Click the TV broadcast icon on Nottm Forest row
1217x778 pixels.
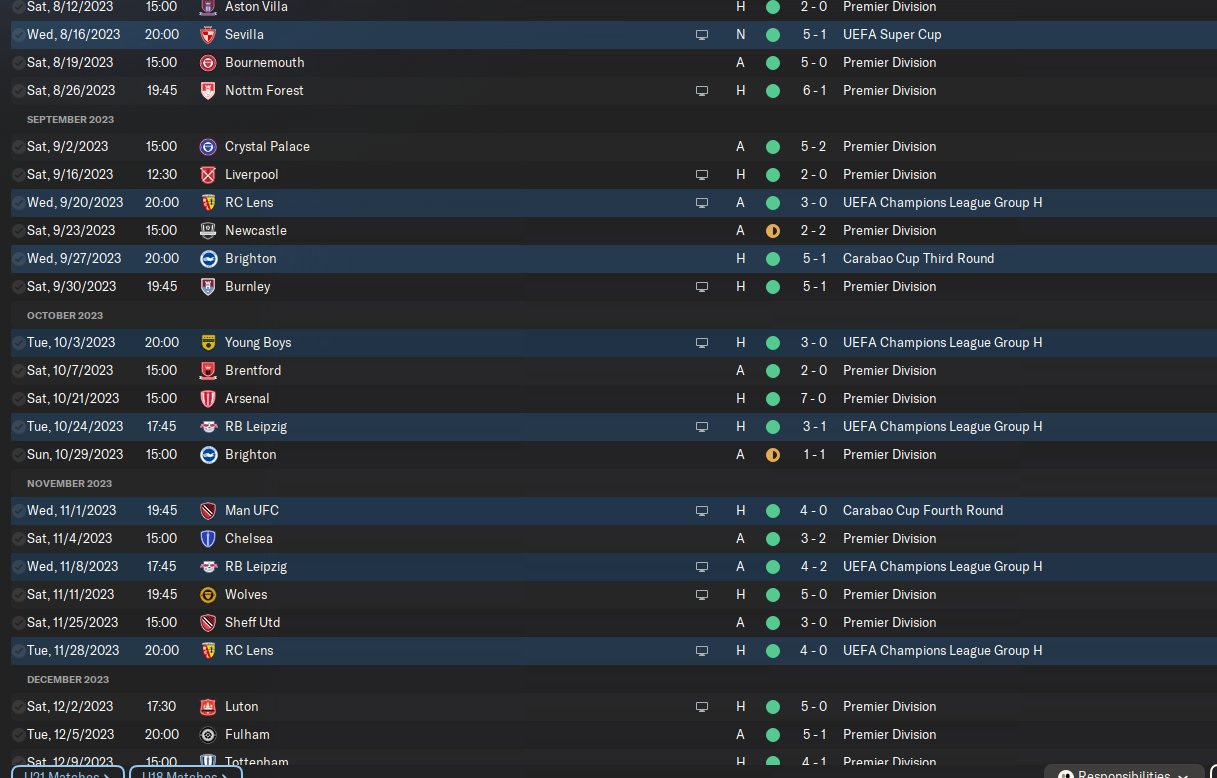[702, 90]
